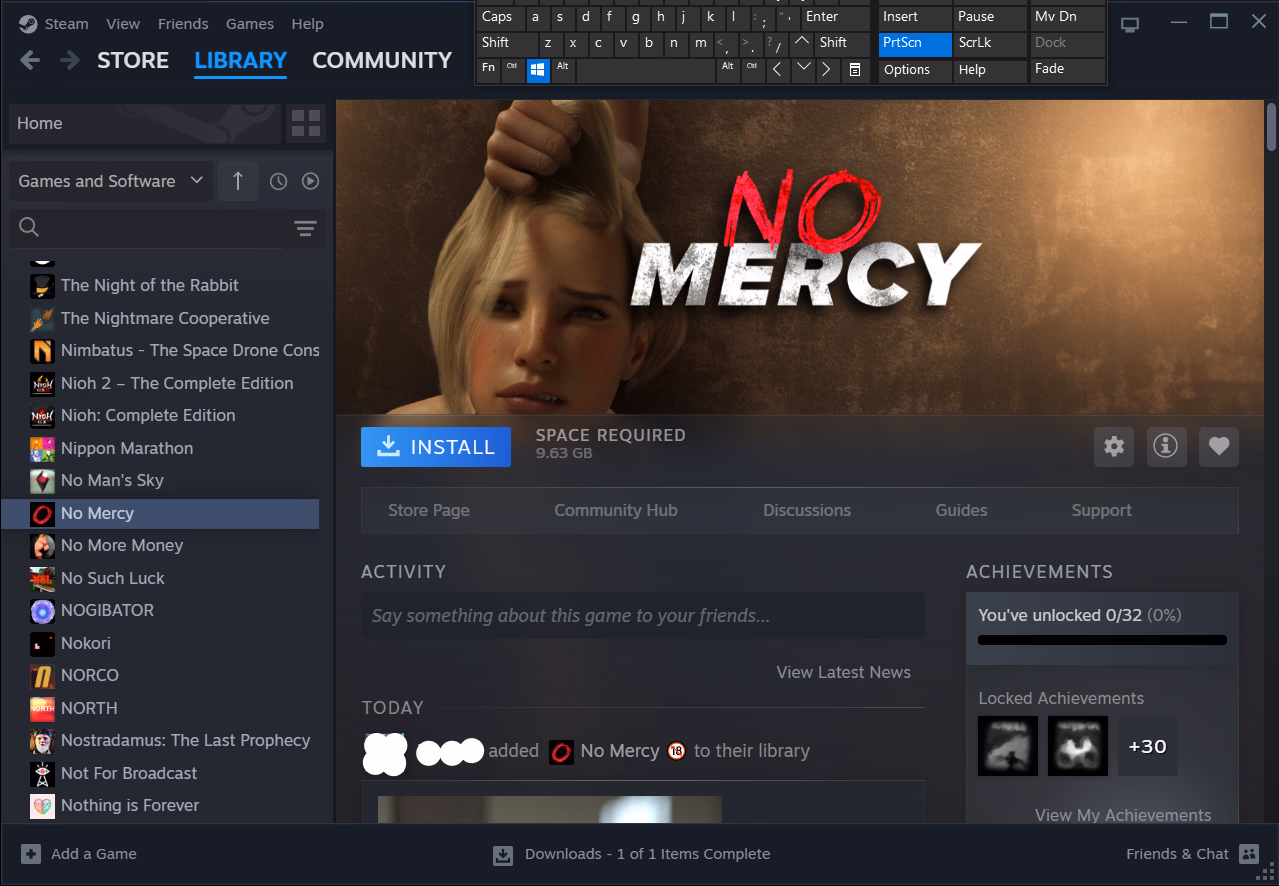Image resolution: width=1279 pixels, height=886 pixels.
Task: Click the Nioh 2 game icon
Action: pyautogui.click(x=42, y=384)
